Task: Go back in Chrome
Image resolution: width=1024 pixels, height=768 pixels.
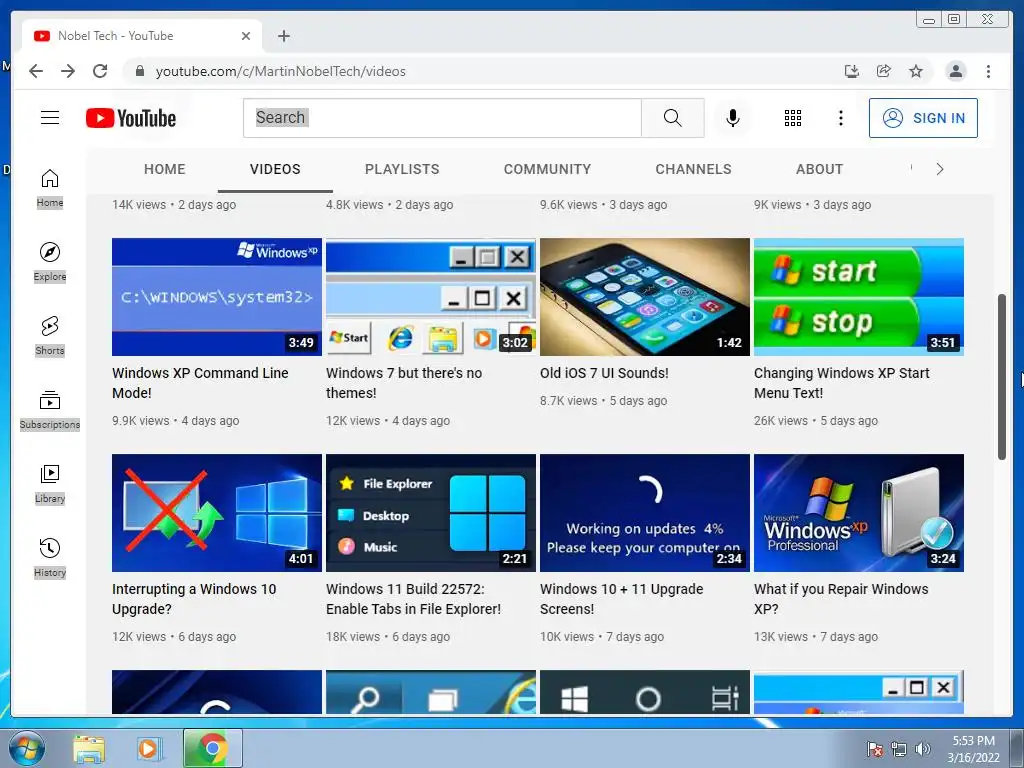Action: [36, 71]
